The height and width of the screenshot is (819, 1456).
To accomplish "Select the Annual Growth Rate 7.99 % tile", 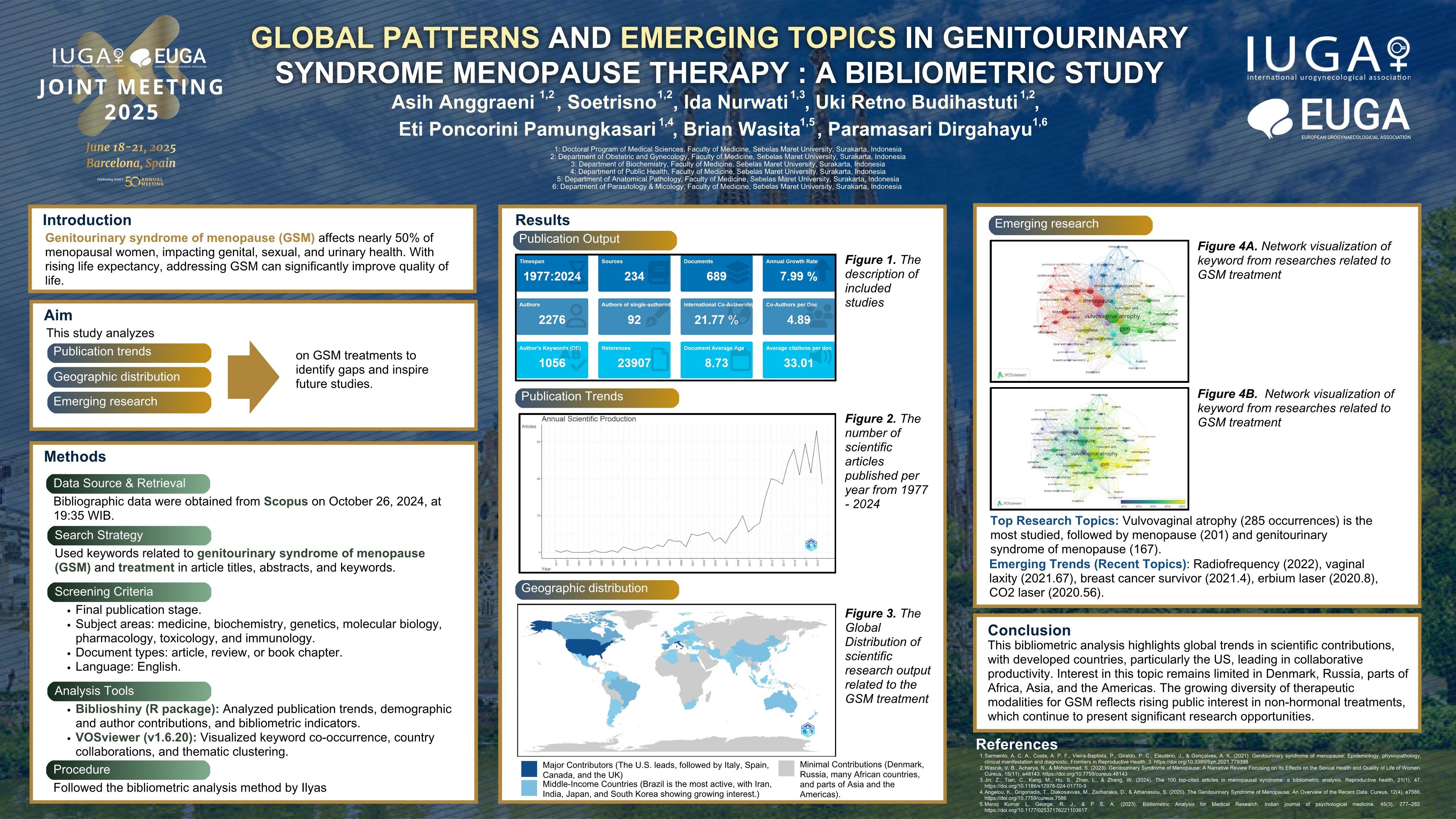I will pos(798,273).
